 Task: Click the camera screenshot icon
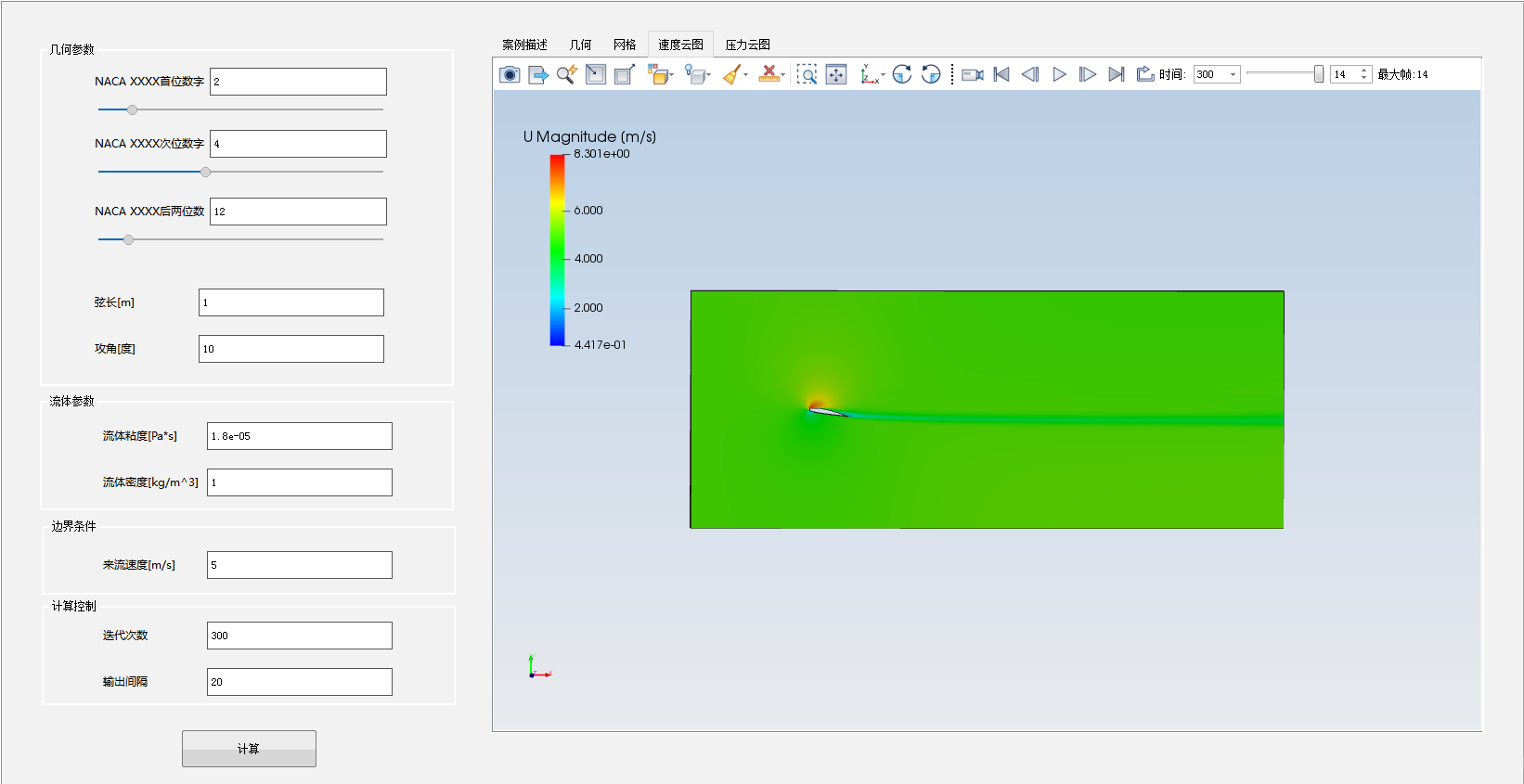pyautogui.click(x=510, y=74)
